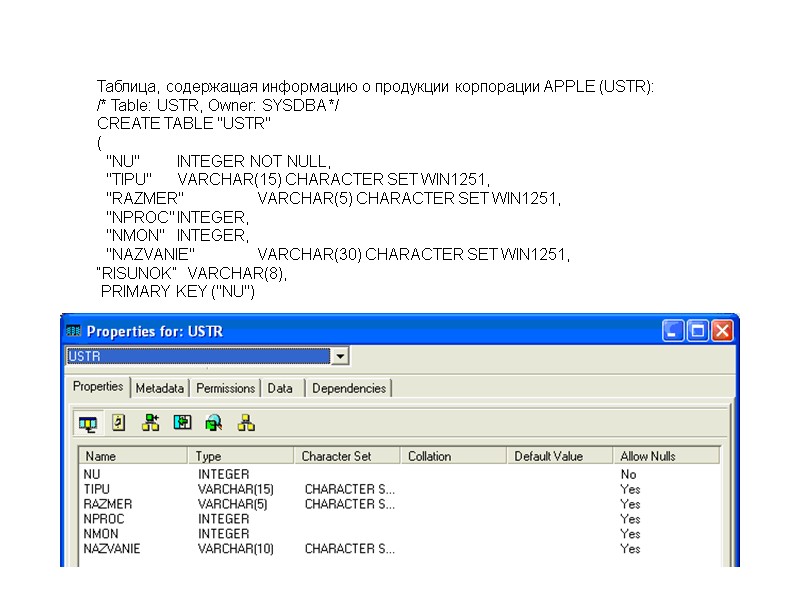Viewport: 800px width, 600px height.
Task: Open the search toolbar icon with magnifier
Action: tap(214, 423)
